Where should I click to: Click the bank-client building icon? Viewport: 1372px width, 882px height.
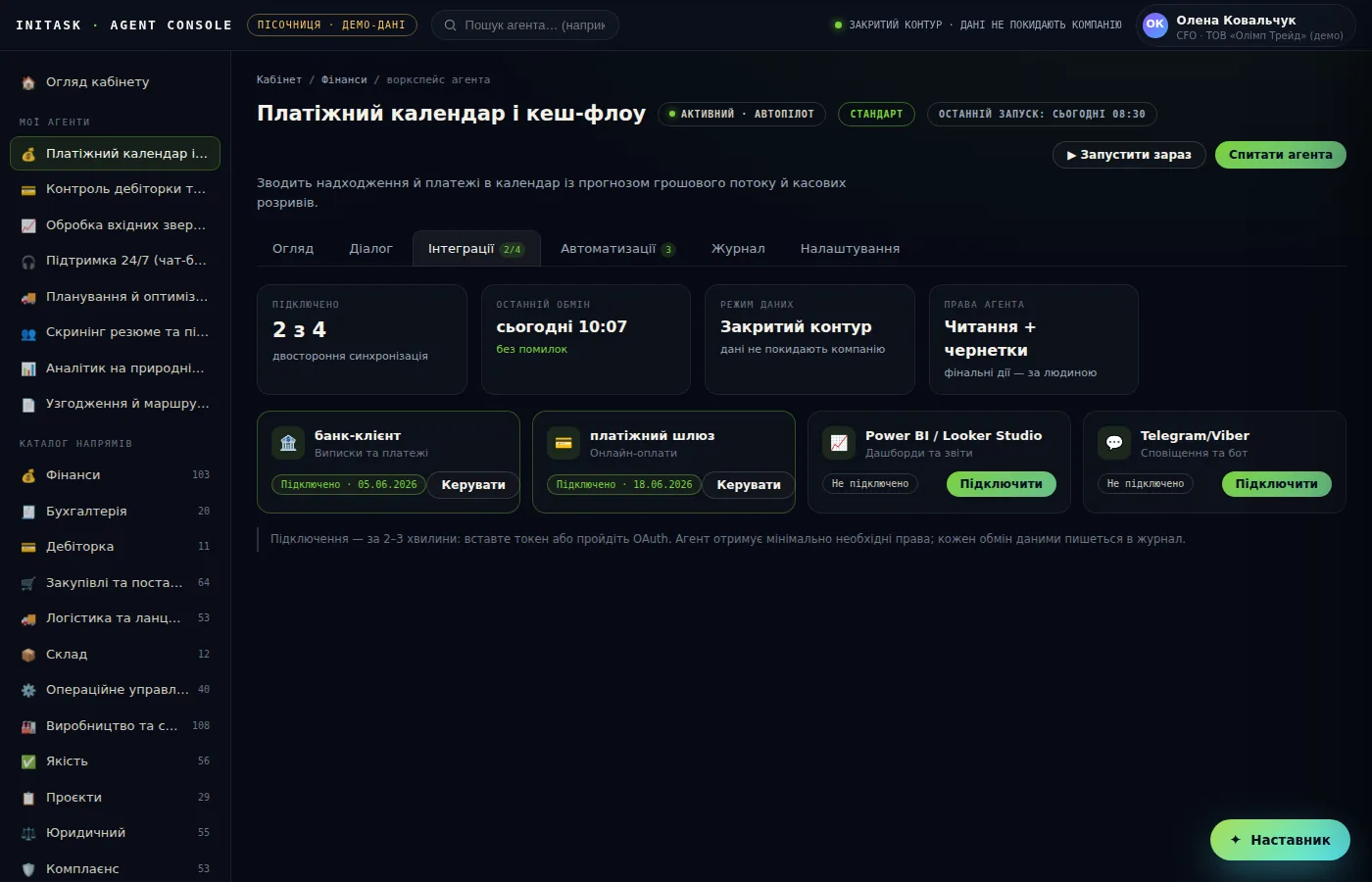click(288, 443)
